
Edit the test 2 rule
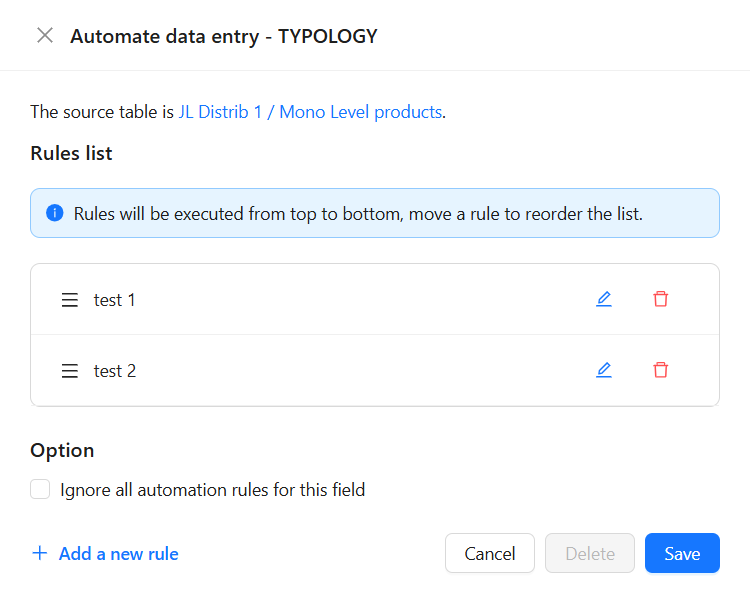click(604, 370)
